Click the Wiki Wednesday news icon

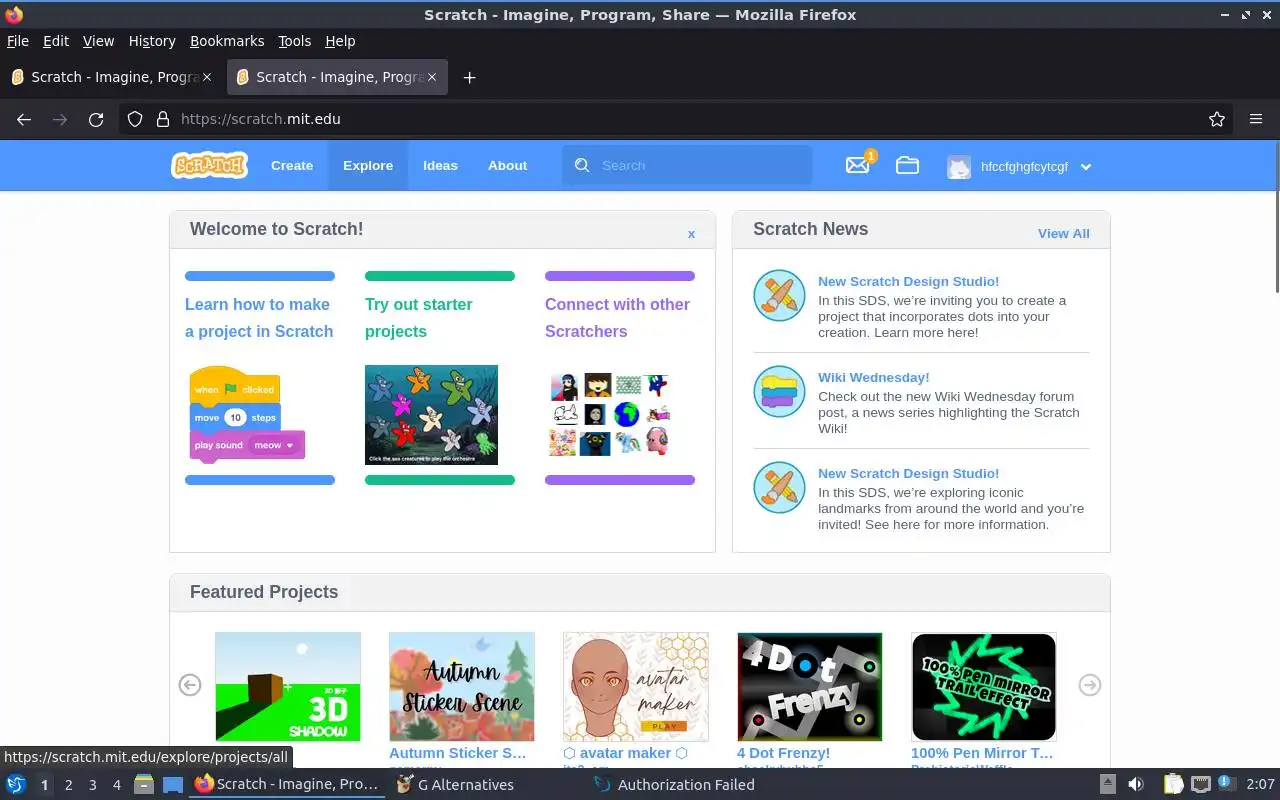point(779,391)
